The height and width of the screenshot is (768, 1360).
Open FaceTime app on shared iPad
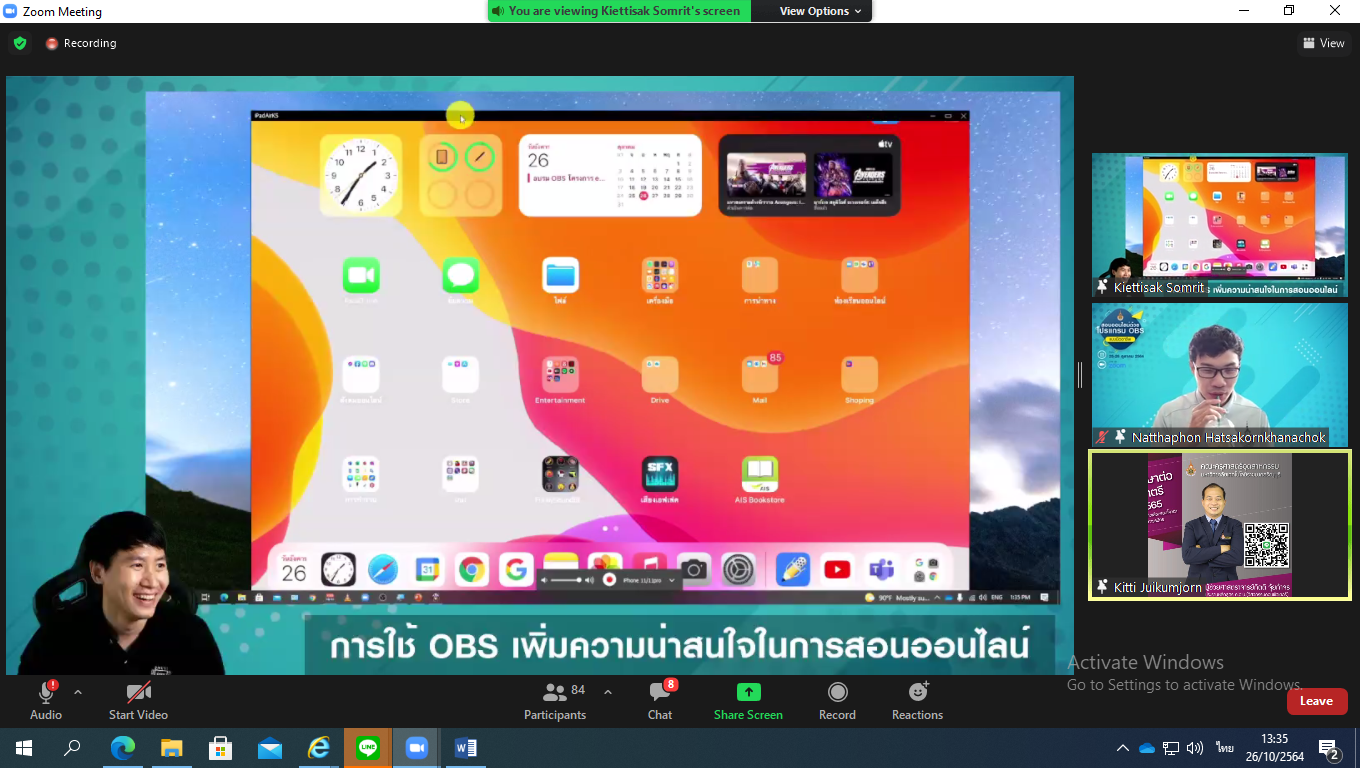pos(361,275)
